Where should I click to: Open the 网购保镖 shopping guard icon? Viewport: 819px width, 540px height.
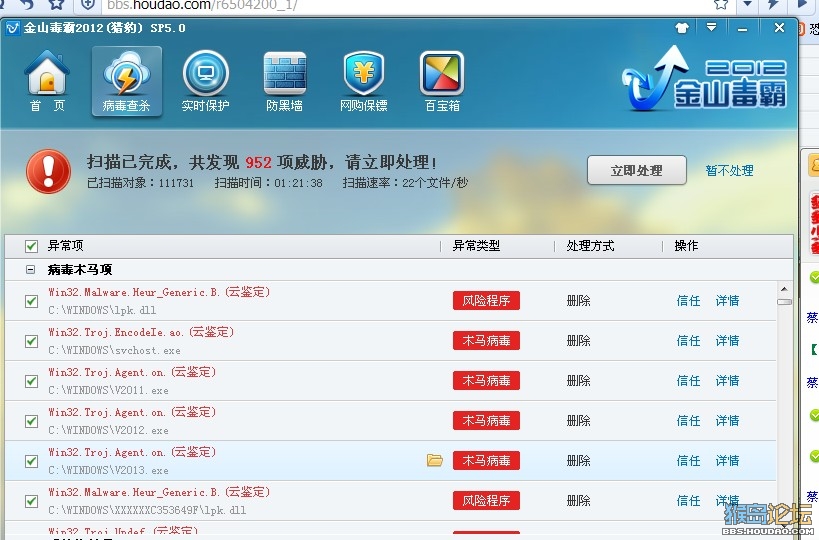(x=364, y=81)
